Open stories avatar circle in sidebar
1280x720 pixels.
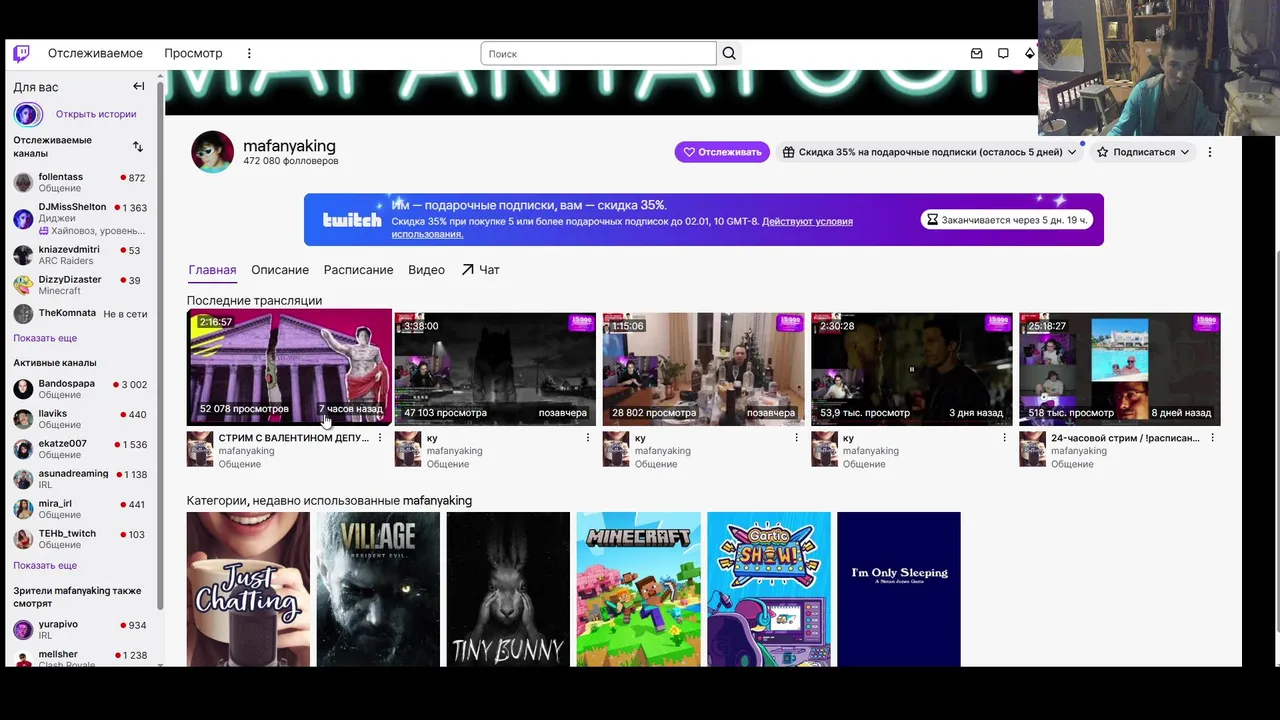coord(27,114)
